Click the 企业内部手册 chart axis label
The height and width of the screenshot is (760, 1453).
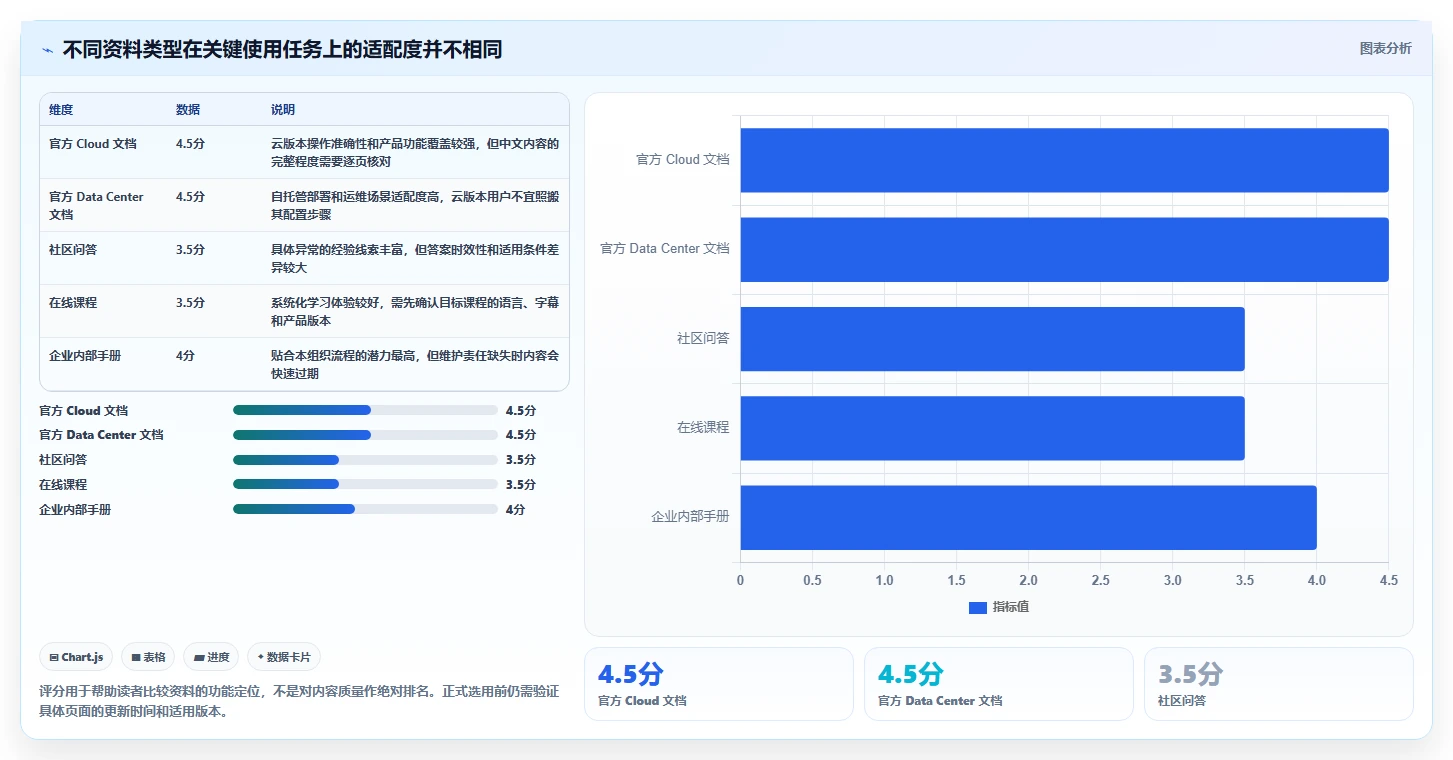click(x=690, y=517)
